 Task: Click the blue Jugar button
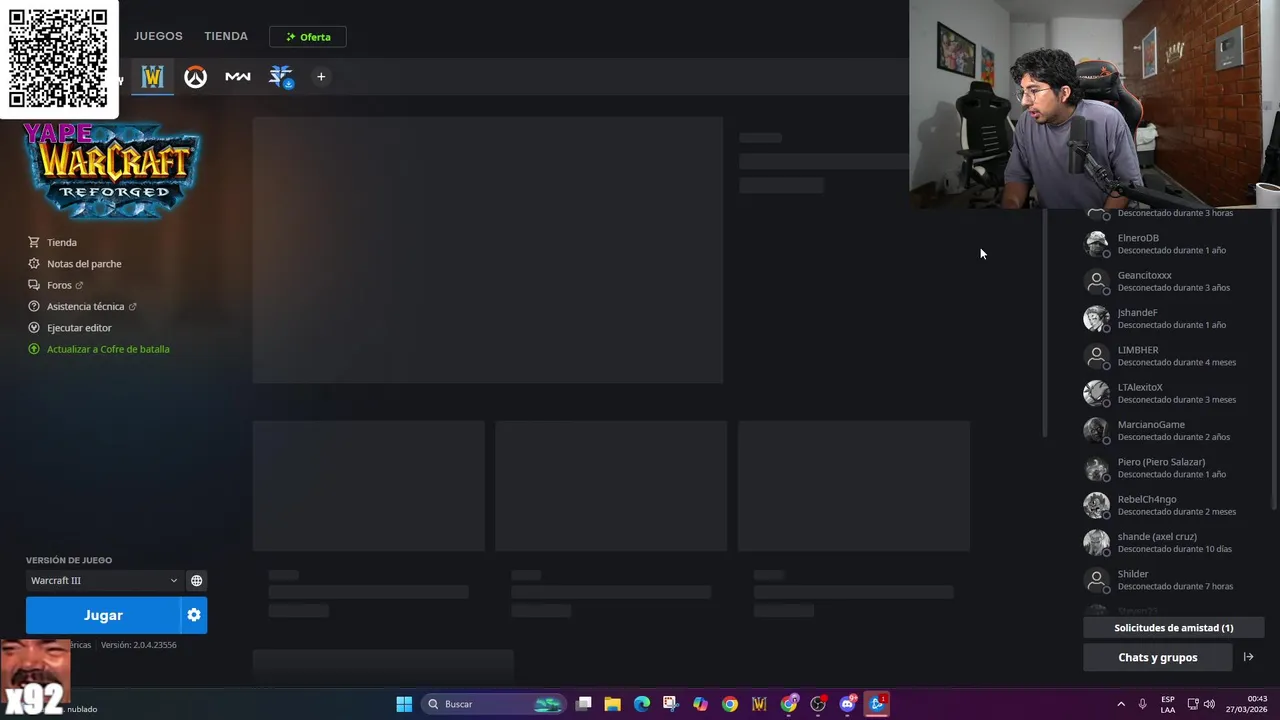(x=103, y=615)
